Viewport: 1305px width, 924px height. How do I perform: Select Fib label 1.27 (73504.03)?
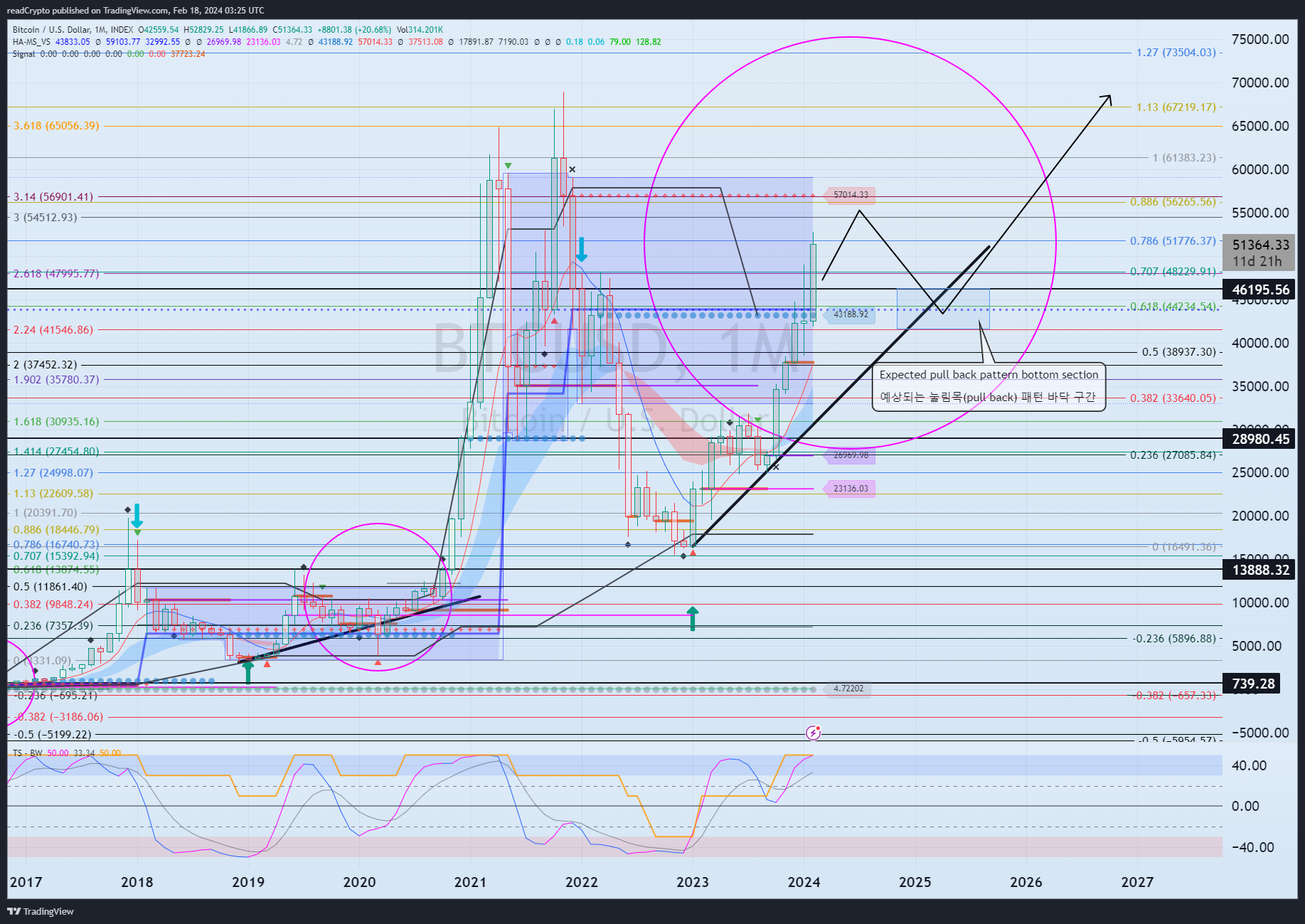1176,53
